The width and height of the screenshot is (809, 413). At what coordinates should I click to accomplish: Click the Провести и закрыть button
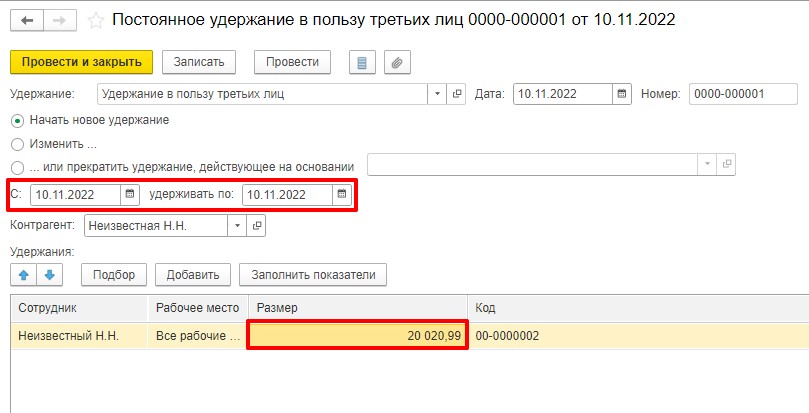(x=82, y=62)
